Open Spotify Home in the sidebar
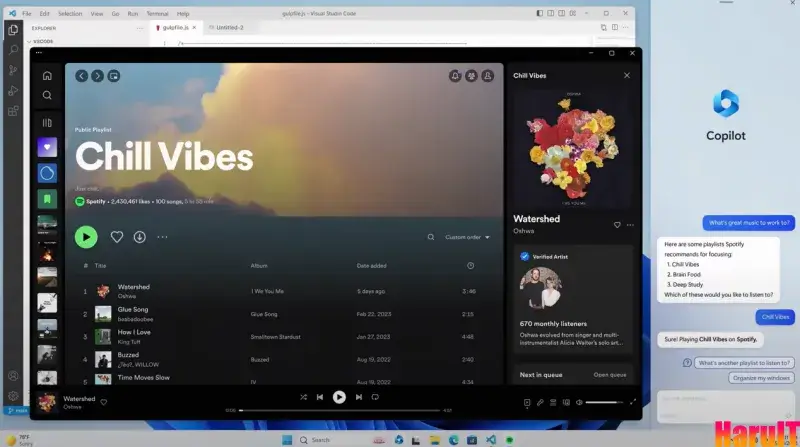This screenshot has height=447, width=800. point(47,76)
